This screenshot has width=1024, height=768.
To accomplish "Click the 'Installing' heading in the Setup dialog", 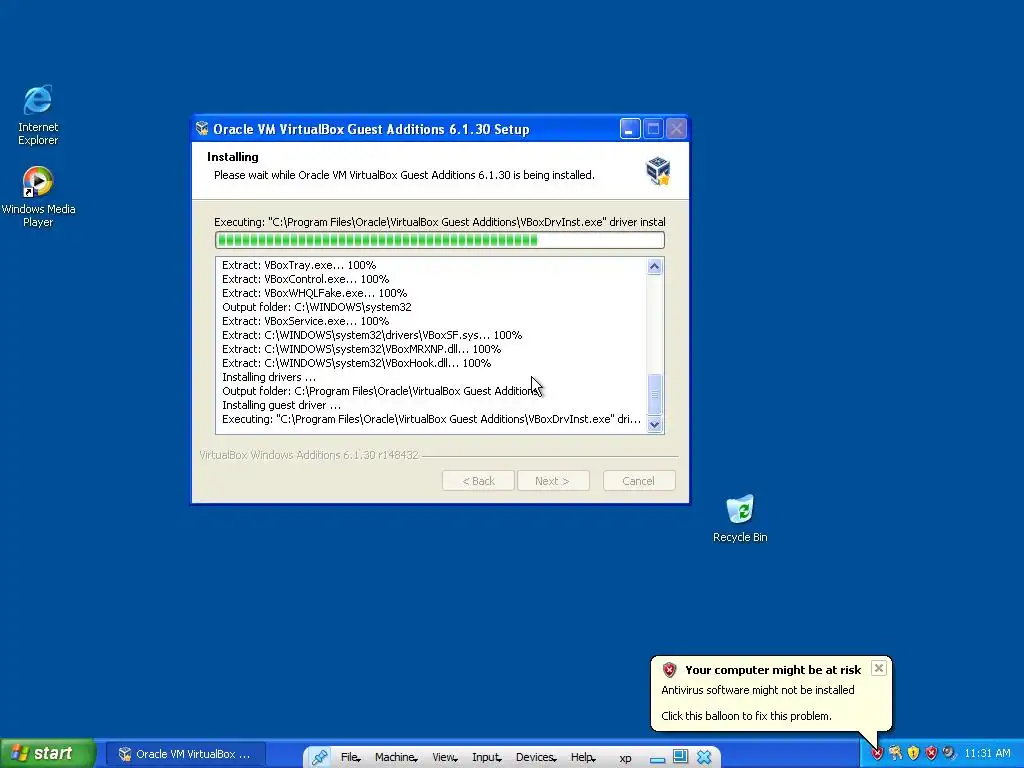I will [x=232, y=157].
